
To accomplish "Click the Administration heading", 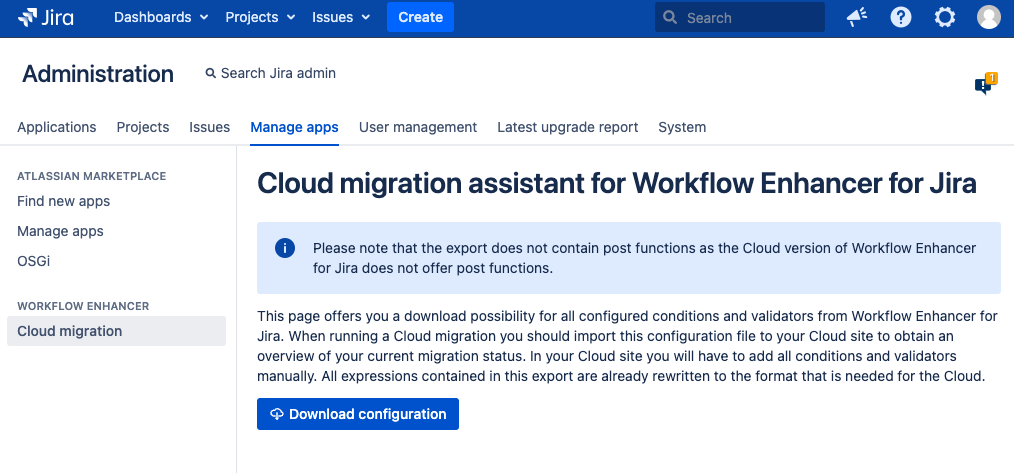I will [98, 74].
